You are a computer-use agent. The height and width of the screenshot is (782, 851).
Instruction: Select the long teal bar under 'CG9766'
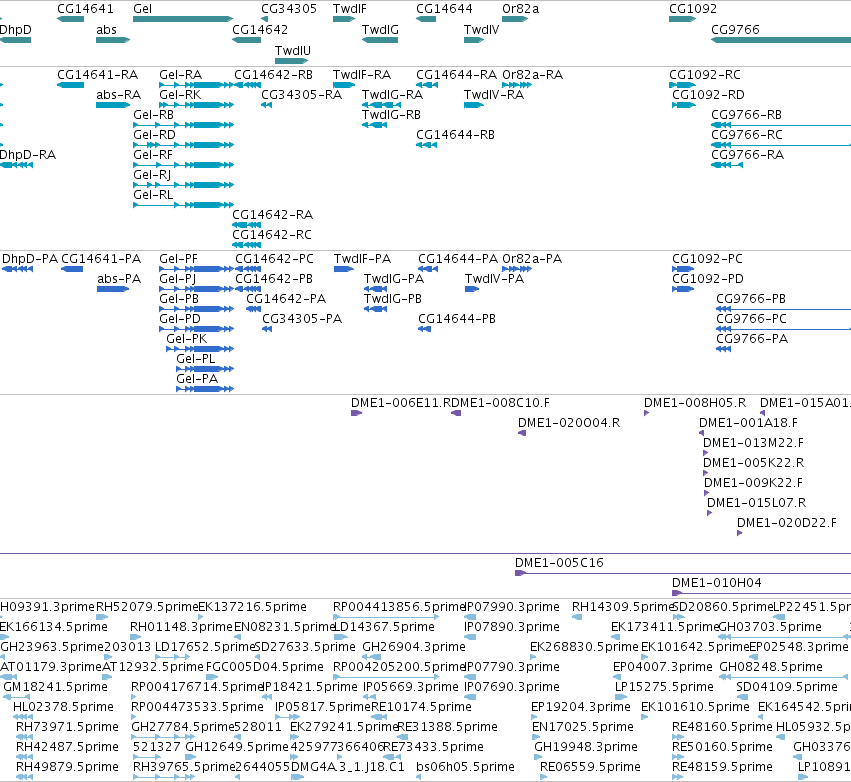[781, 40]
